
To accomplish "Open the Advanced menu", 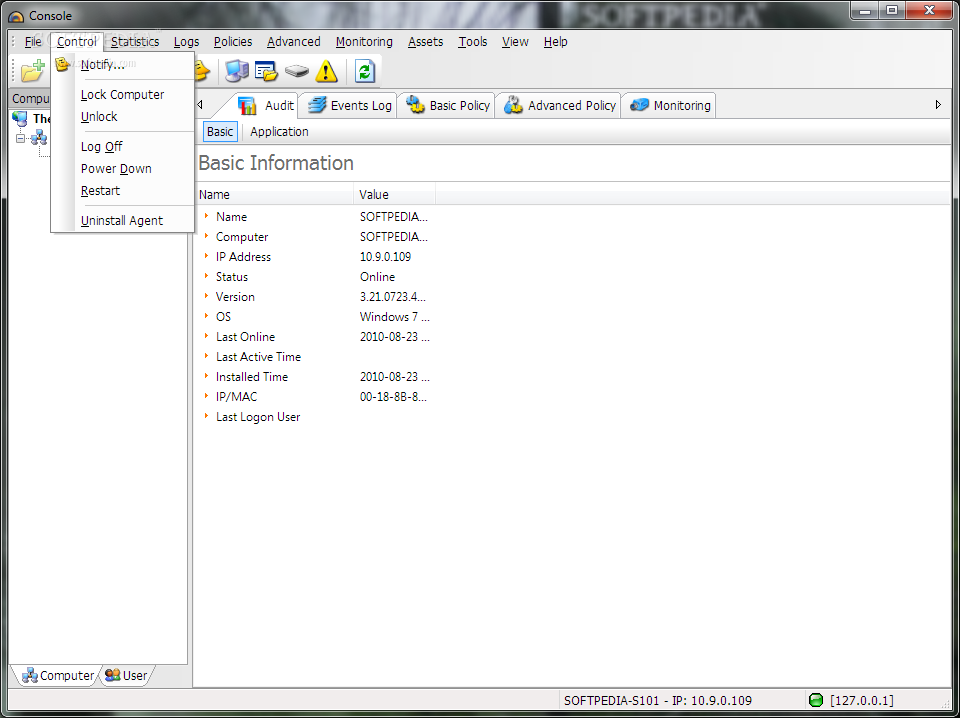I will tap(294, 42).
